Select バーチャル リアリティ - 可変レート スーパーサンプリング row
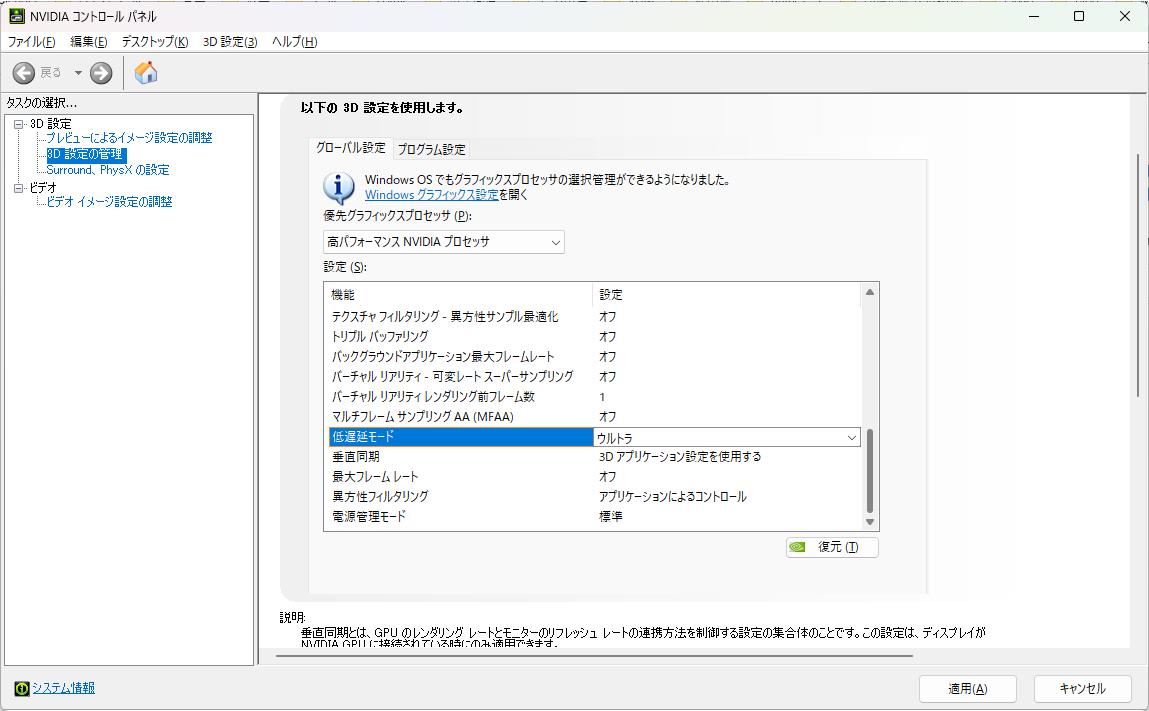Viewport: 1149px width, 711px height. click(594, 377)
